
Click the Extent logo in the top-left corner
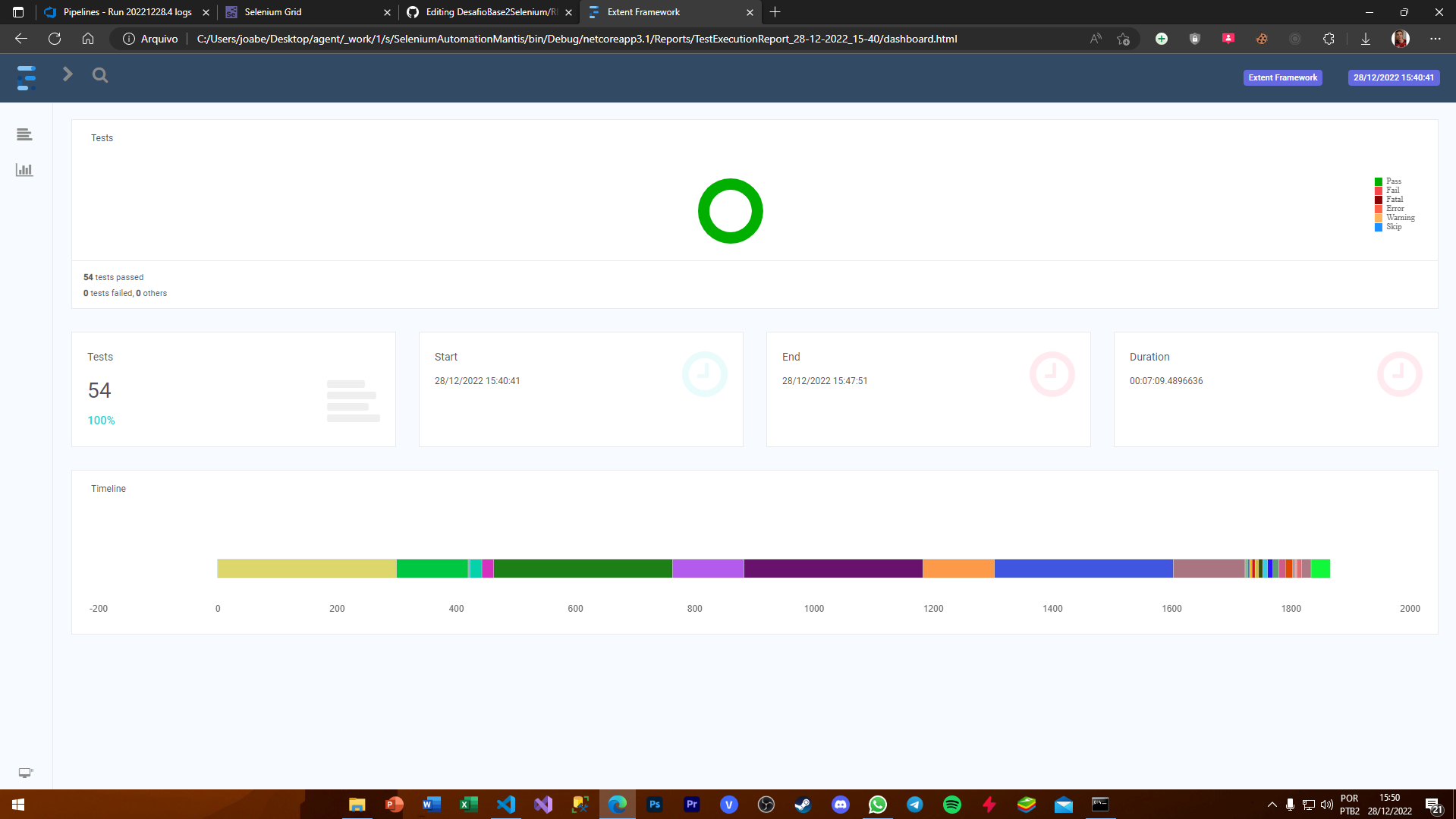pos(26,77)
